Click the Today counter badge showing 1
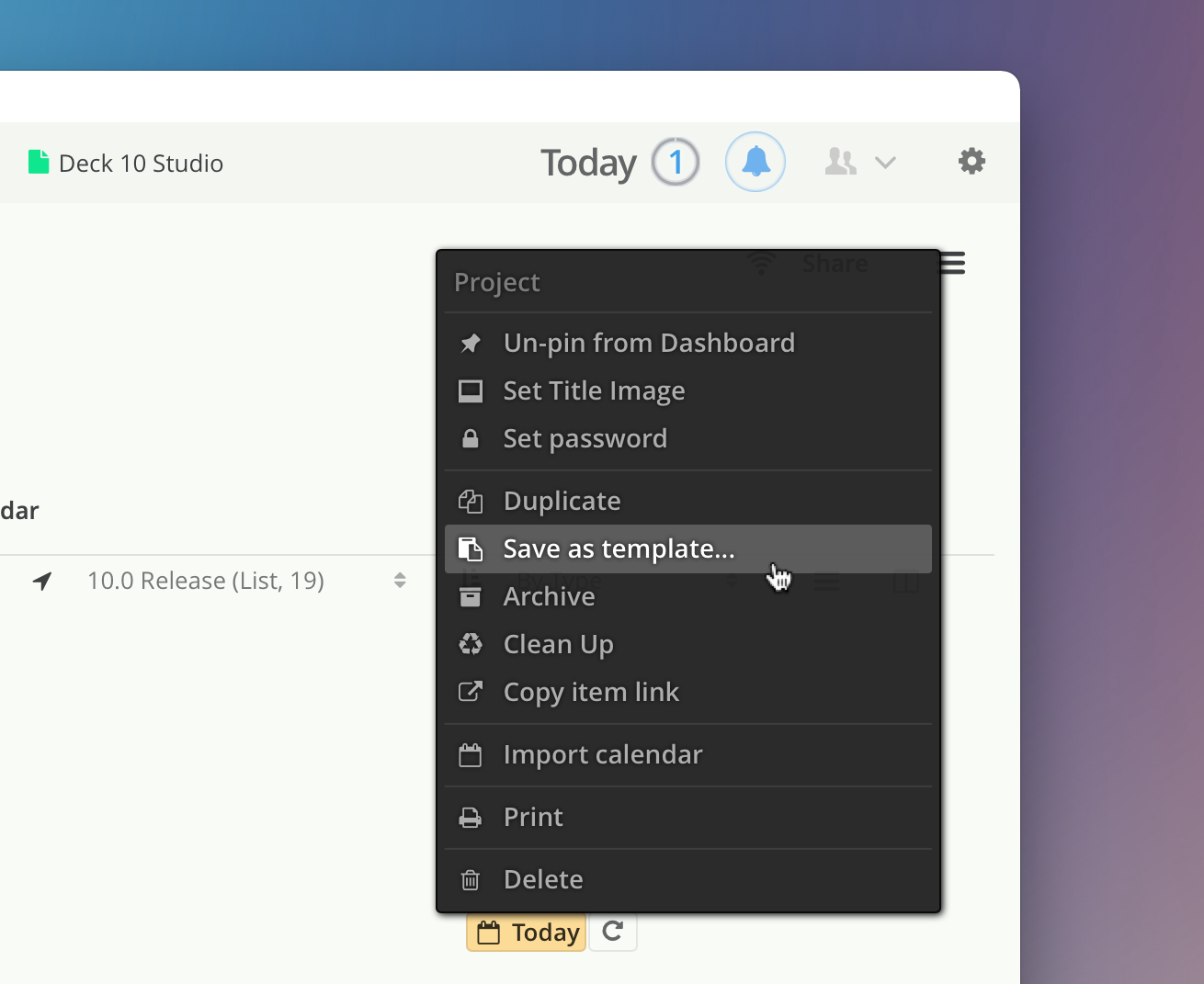Screen dimensions: 1204x984 (676, 163)
